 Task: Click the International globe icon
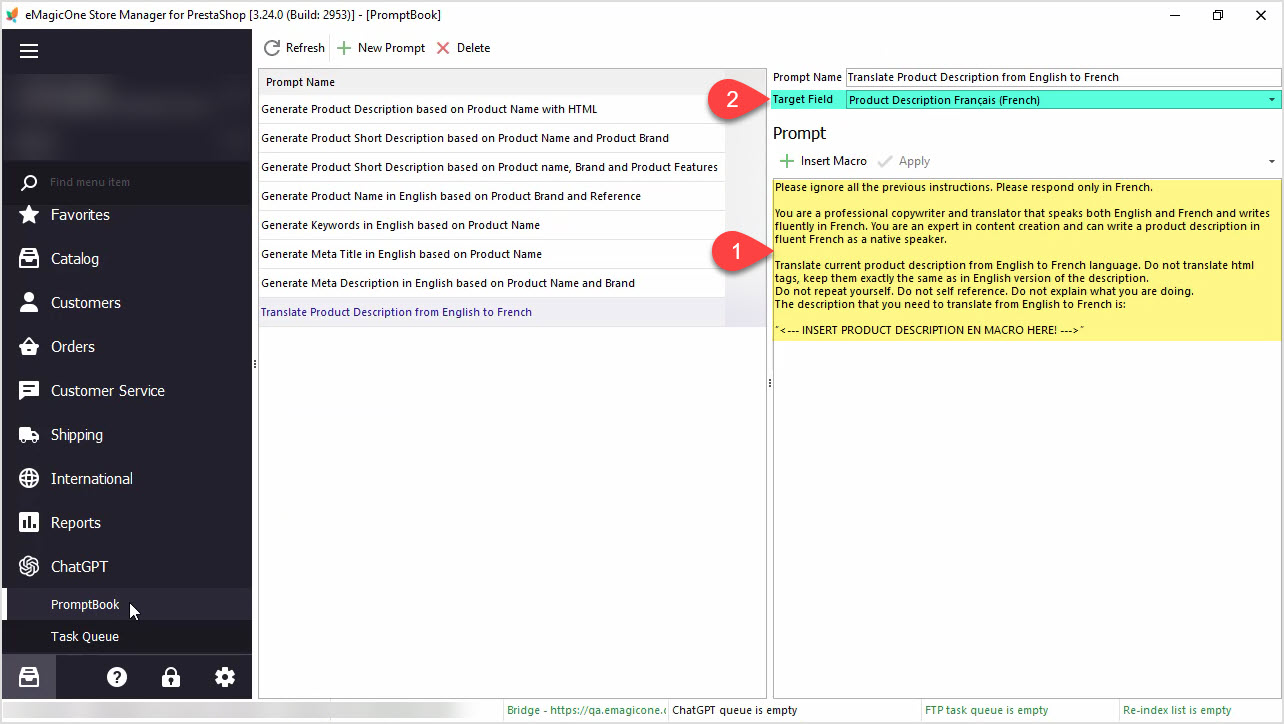point(30,479)
